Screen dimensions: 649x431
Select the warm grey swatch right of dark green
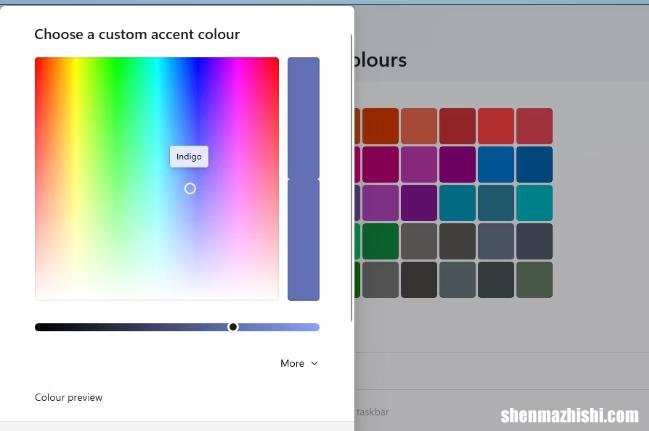[x=419, y=241]
